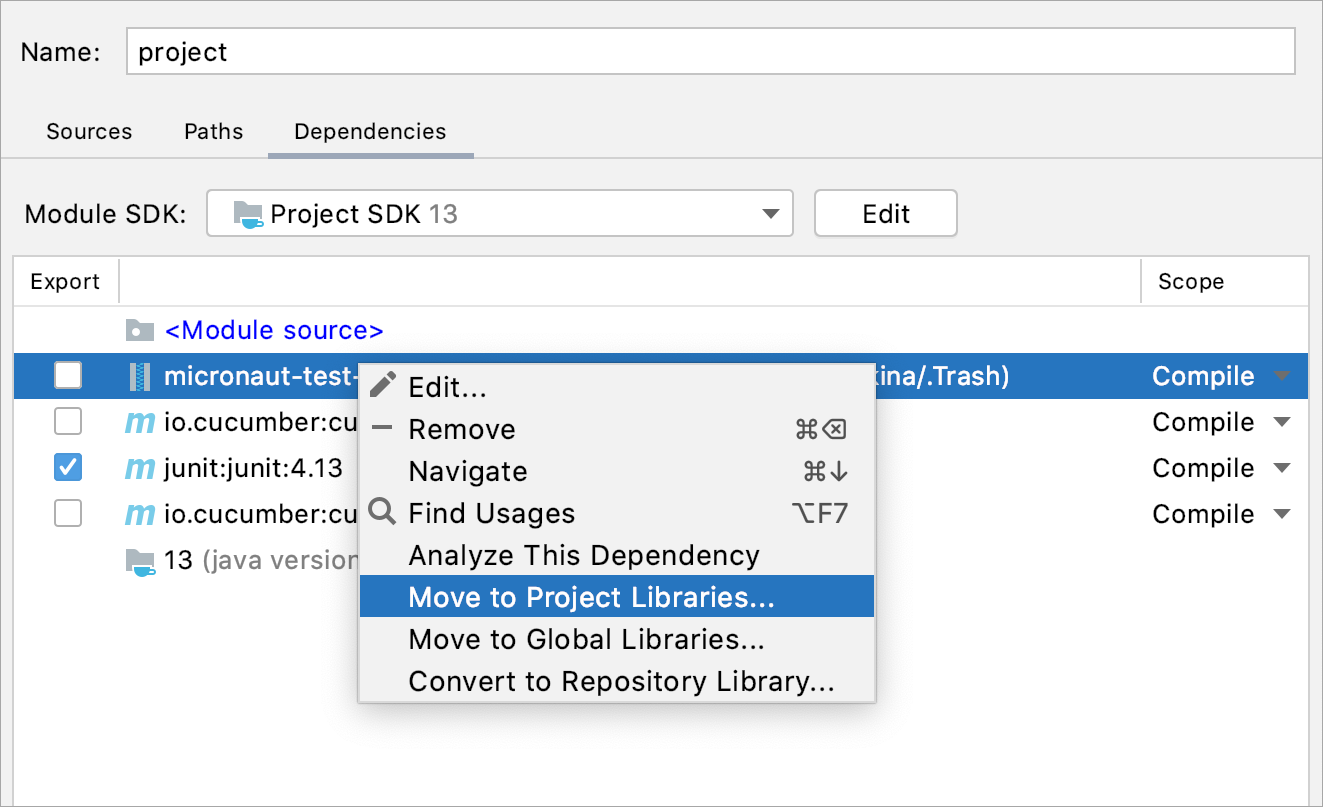
Task: Switch to the Sources tab
Action: (x=89, y=131)
